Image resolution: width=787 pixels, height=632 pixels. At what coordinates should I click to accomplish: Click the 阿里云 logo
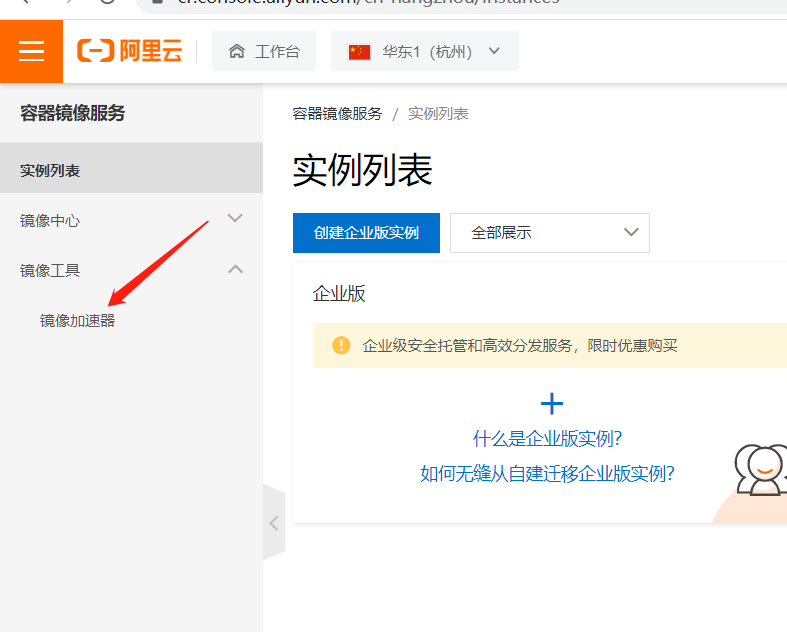(x=129, y=51)
